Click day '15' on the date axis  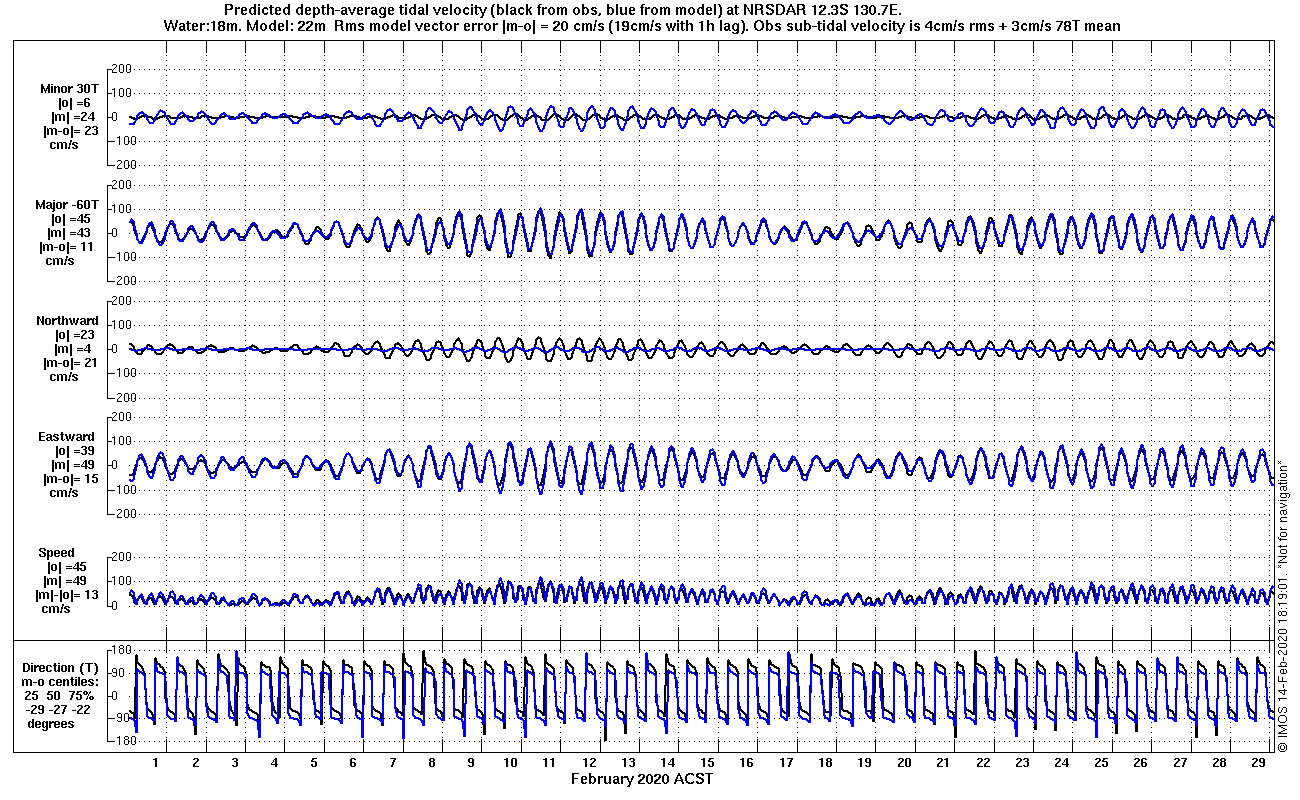pyautogui.click(x=707, y=763)
